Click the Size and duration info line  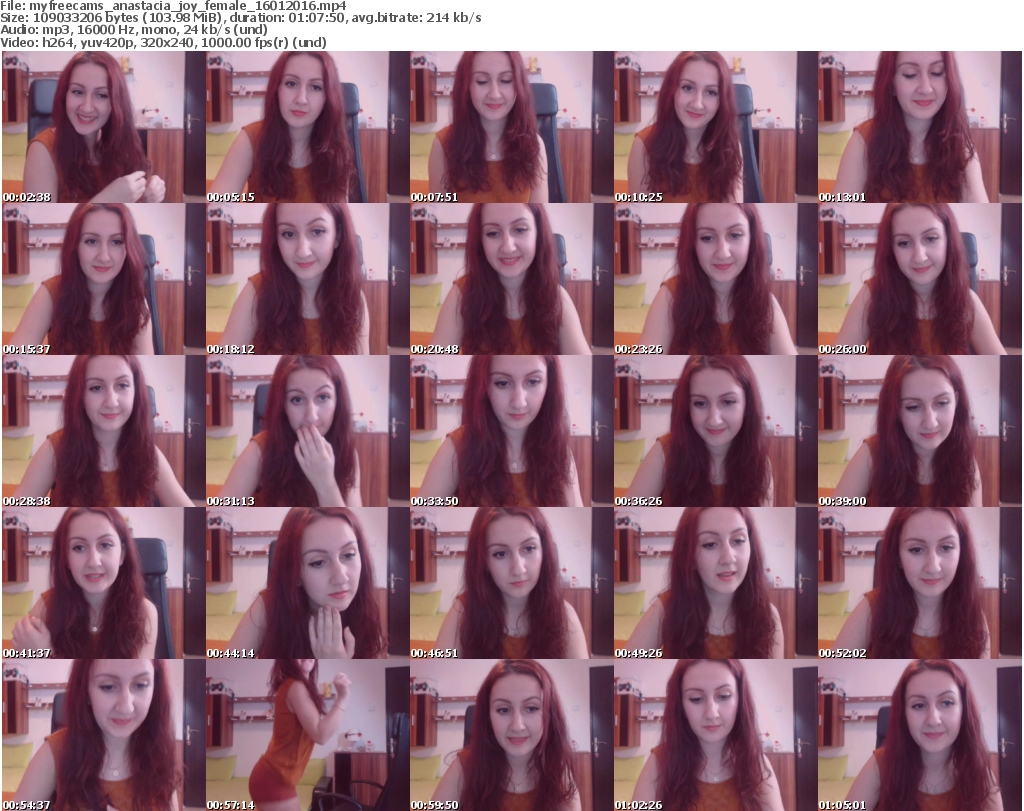click(x=241, y=18)
